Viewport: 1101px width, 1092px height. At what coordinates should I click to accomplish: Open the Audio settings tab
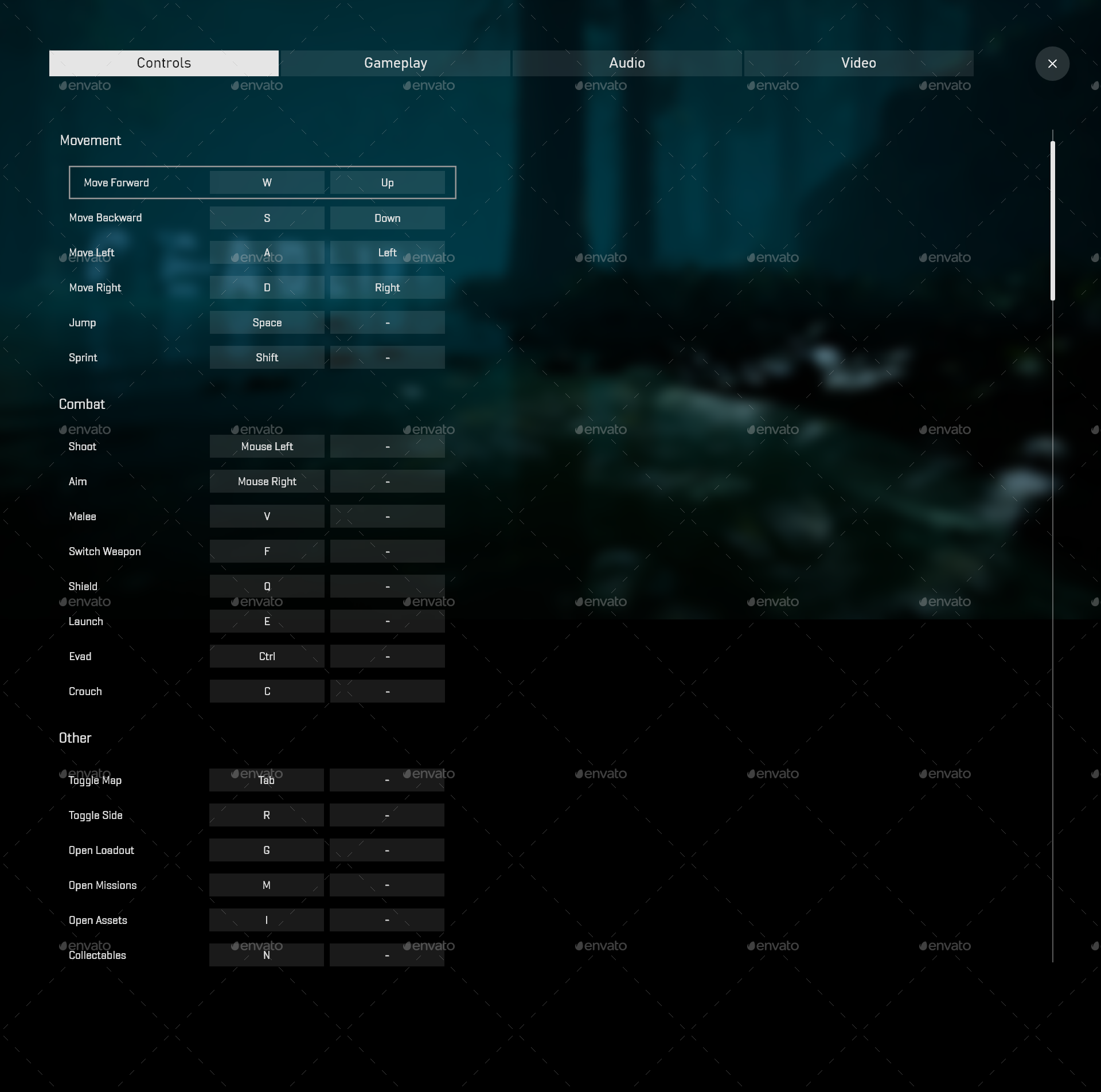[627, 63]
